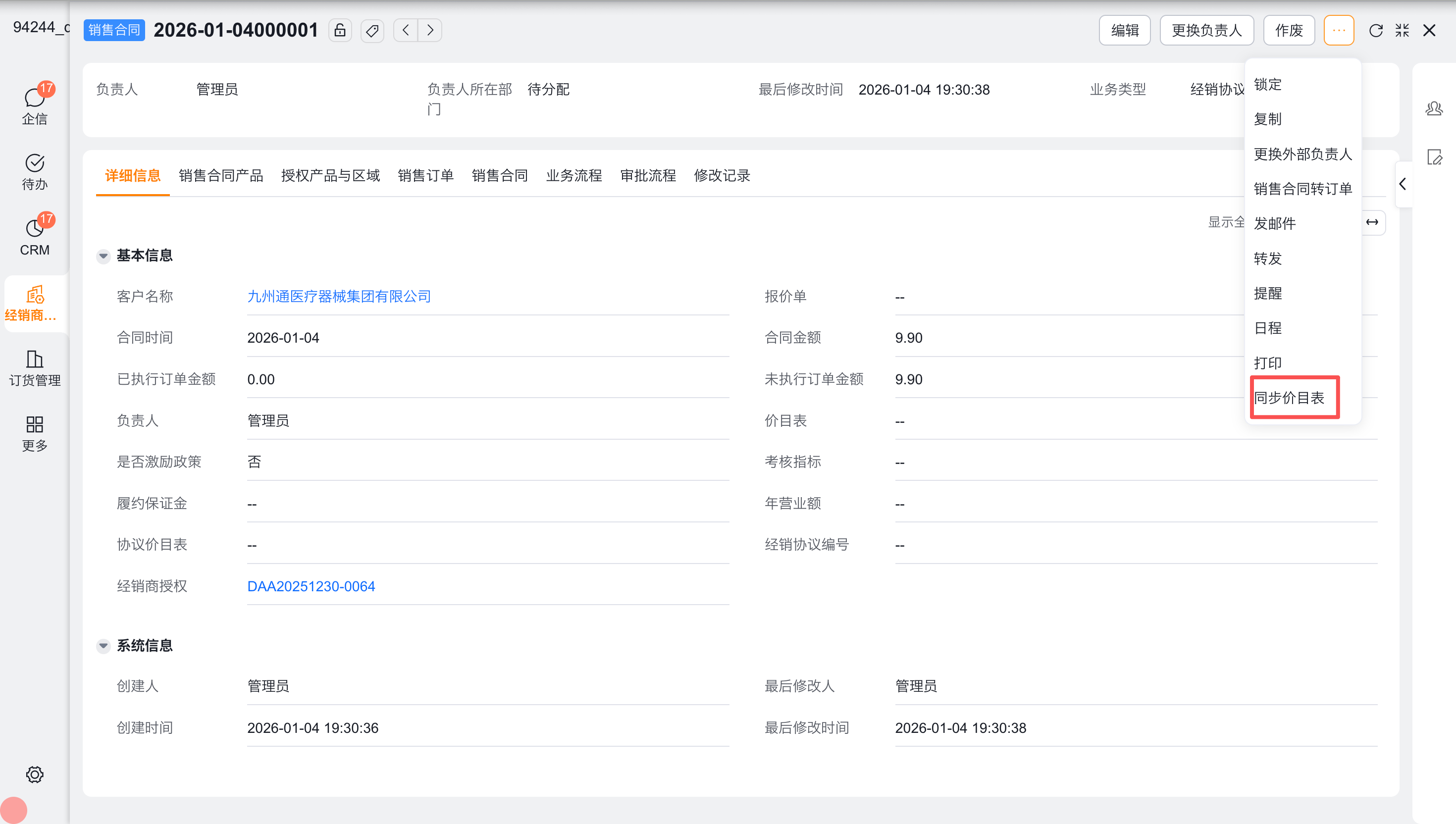Click the lock icon beside contract number

(340, 30)
